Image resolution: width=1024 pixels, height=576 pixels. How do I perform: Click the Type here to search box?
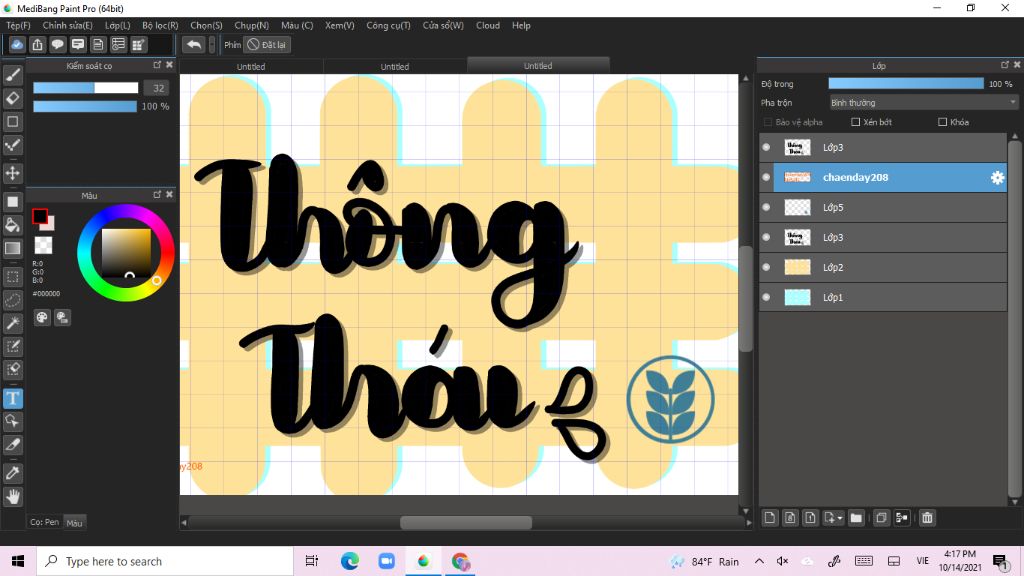point(165,562)
